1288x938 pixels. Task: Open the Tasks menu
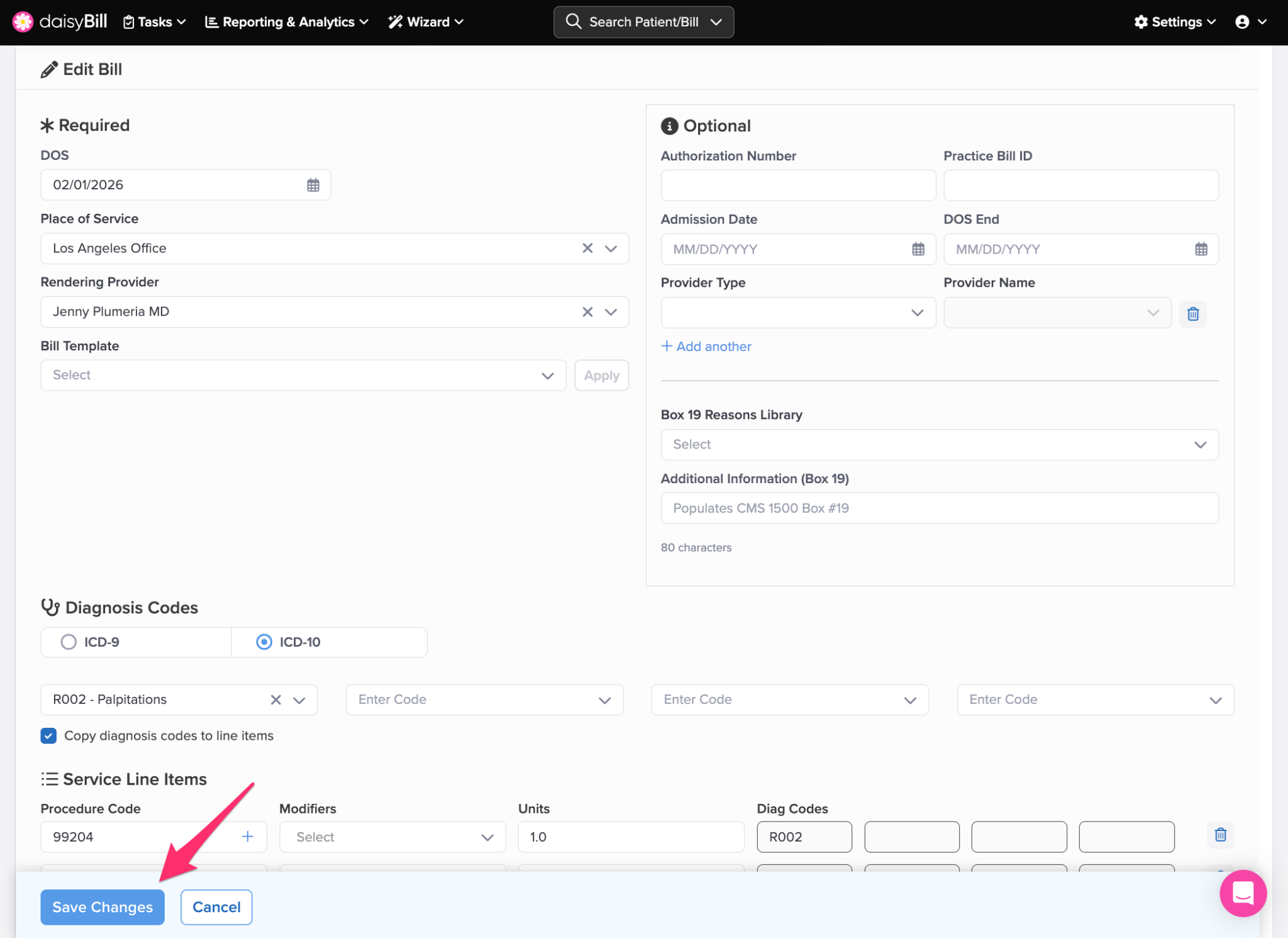coord(155,22)
